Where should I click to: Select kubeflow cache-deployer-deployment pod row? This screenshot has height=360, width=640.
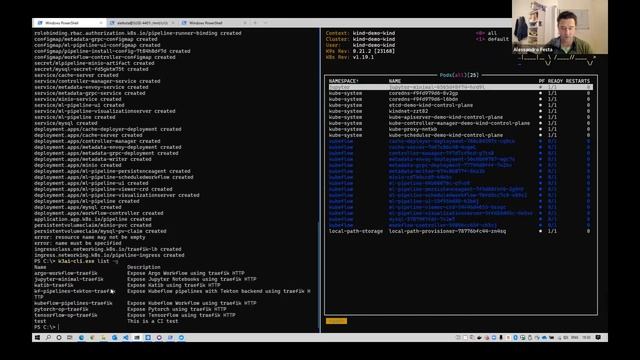click(x=460, y=141)
